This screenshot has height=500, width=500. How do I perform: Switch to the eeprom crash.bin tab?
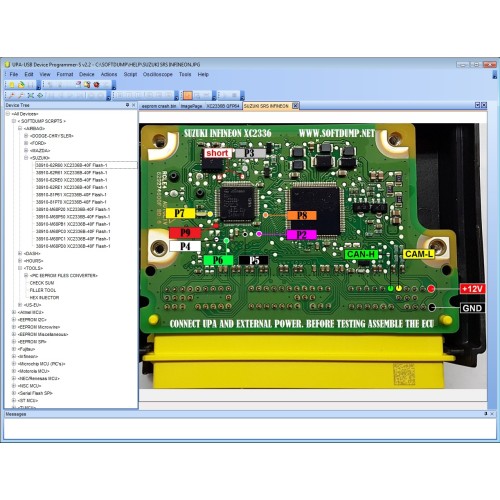(159, 106)
